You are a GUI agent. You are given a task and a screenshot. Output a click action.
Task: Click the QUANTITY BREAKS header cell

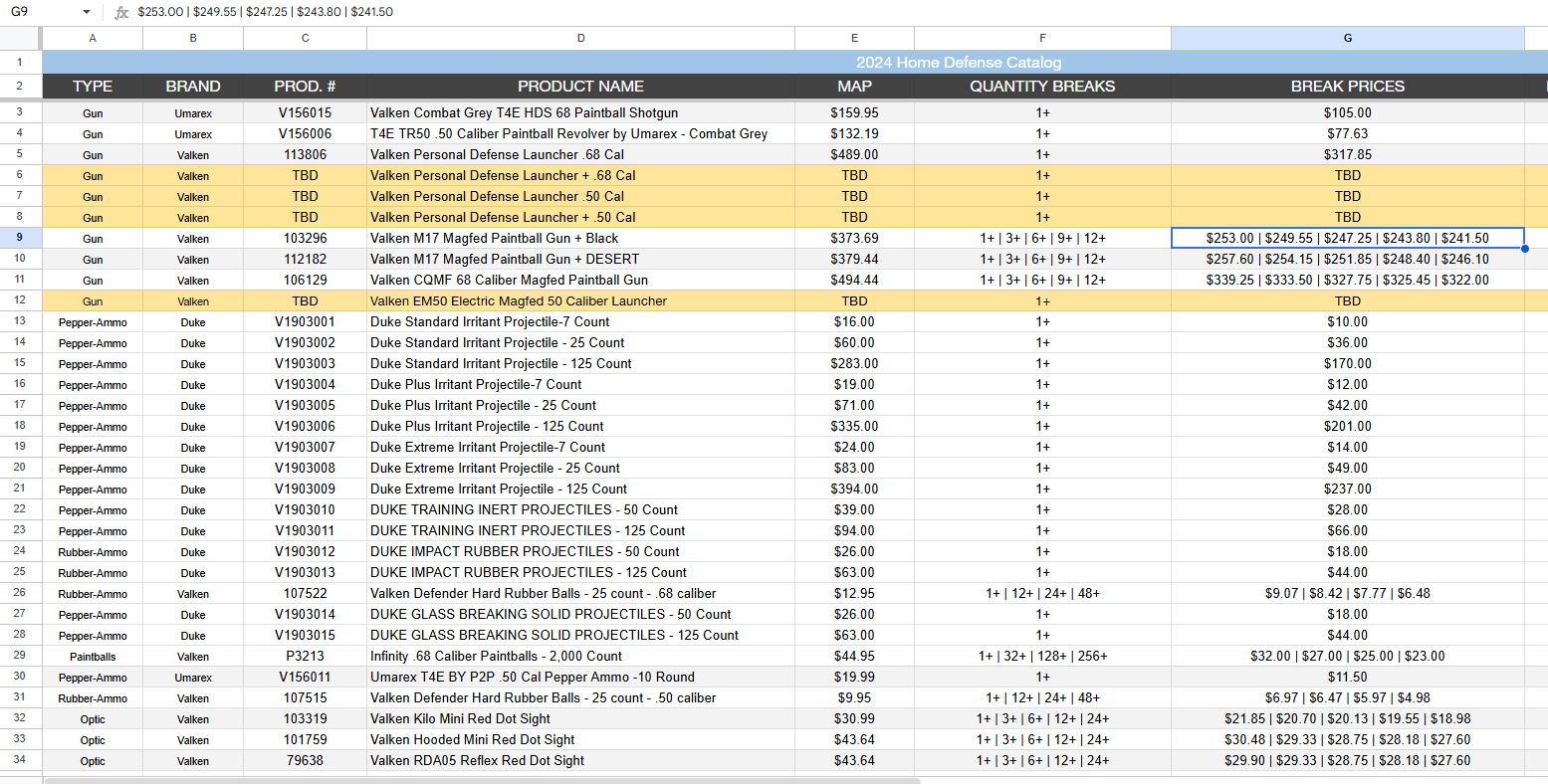pos(1042,87)
